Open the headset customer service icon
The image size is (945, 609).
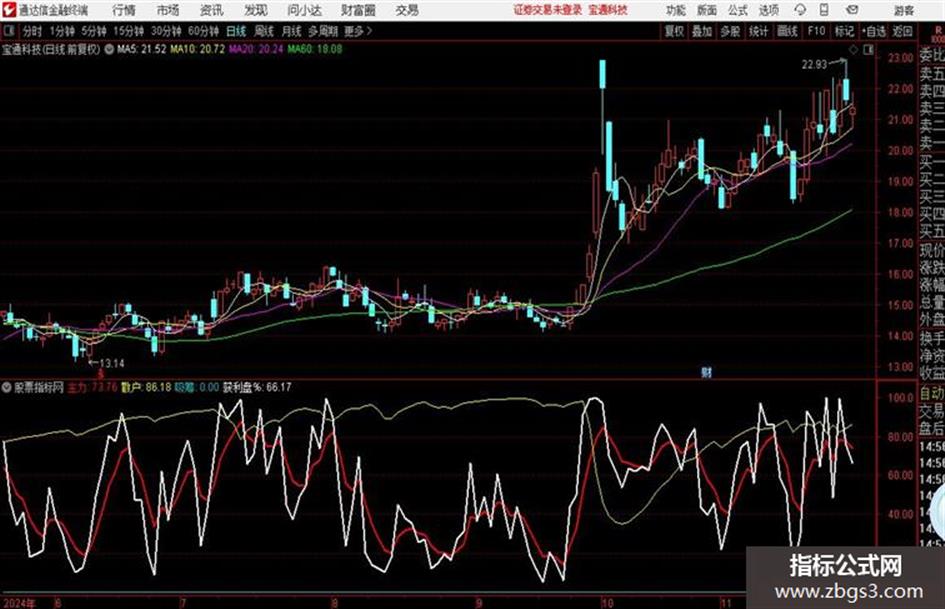click(x=800, y=10)
